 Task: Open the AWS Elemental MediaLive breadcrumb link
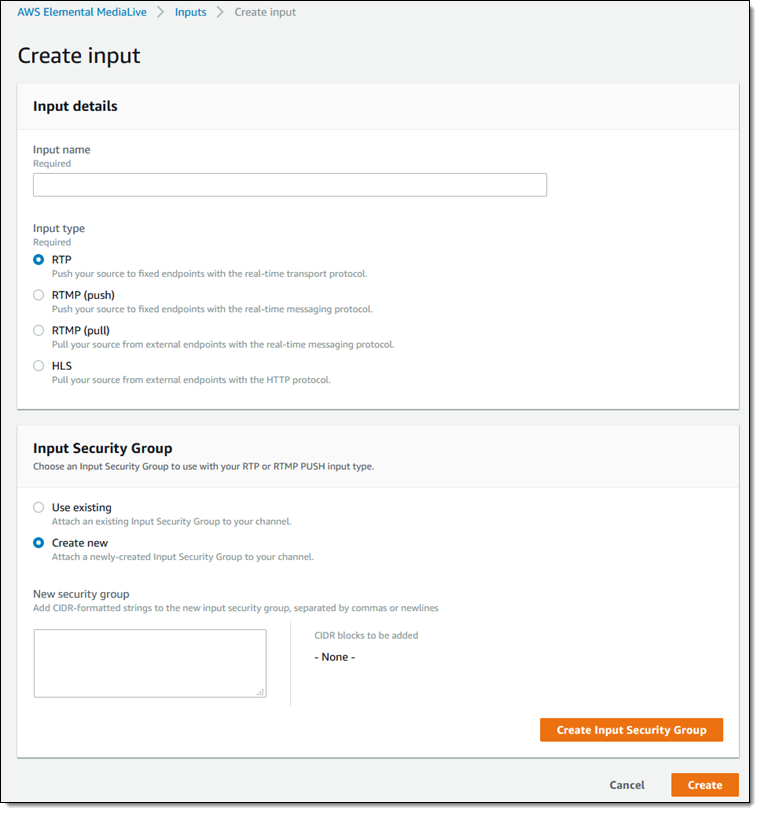[x=81, y=12]
